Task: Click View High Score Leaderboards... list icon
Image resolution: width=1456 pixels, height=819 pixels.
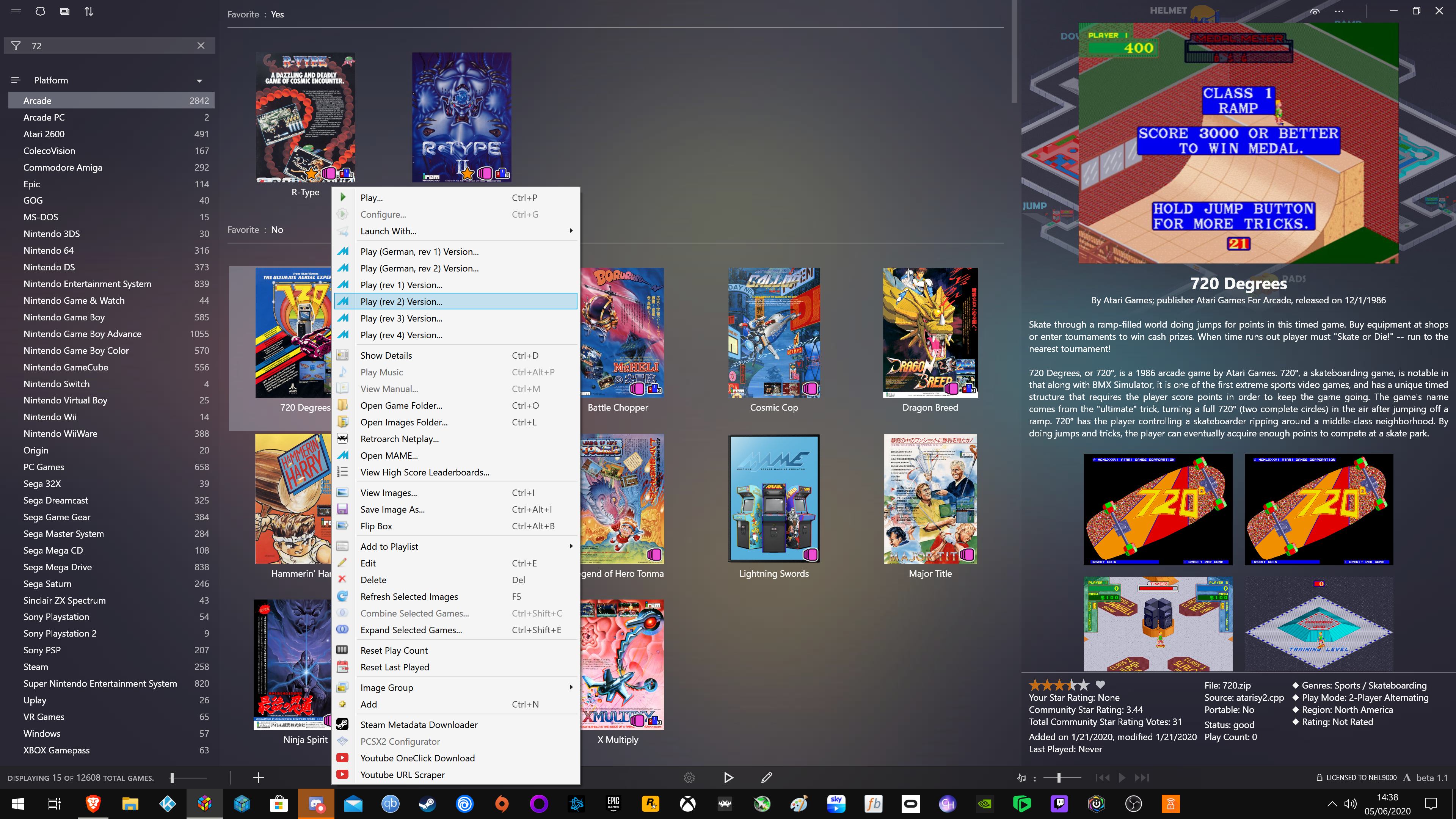Action: [342, 472]
